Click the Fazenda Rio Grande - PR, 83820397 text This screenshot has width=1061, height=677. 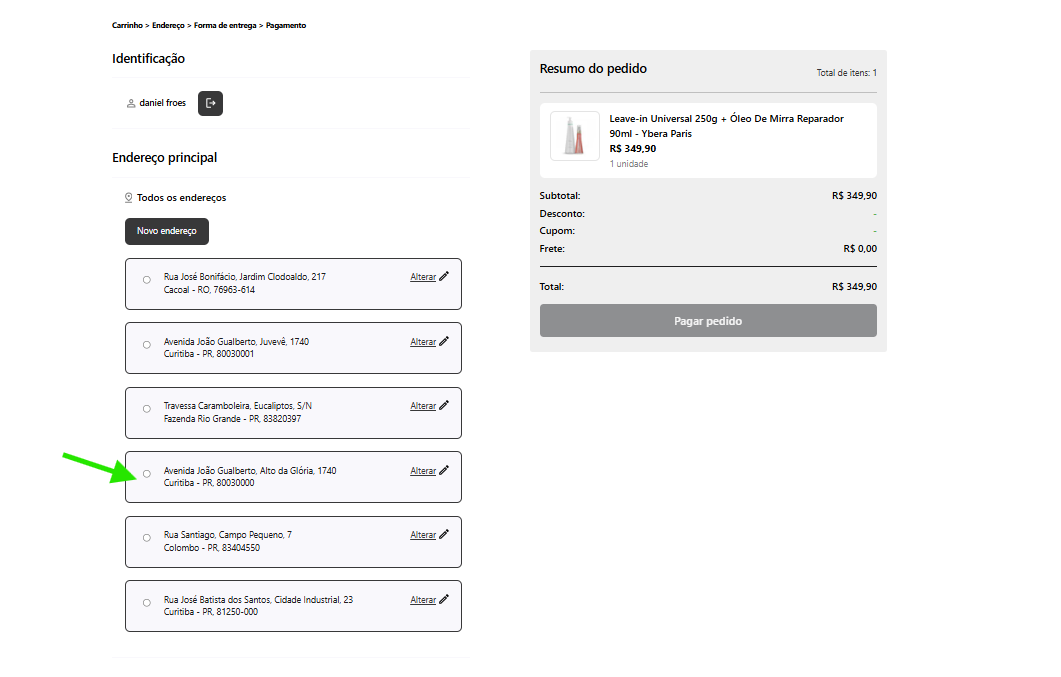pyautogui.click(x=232, y=419)
